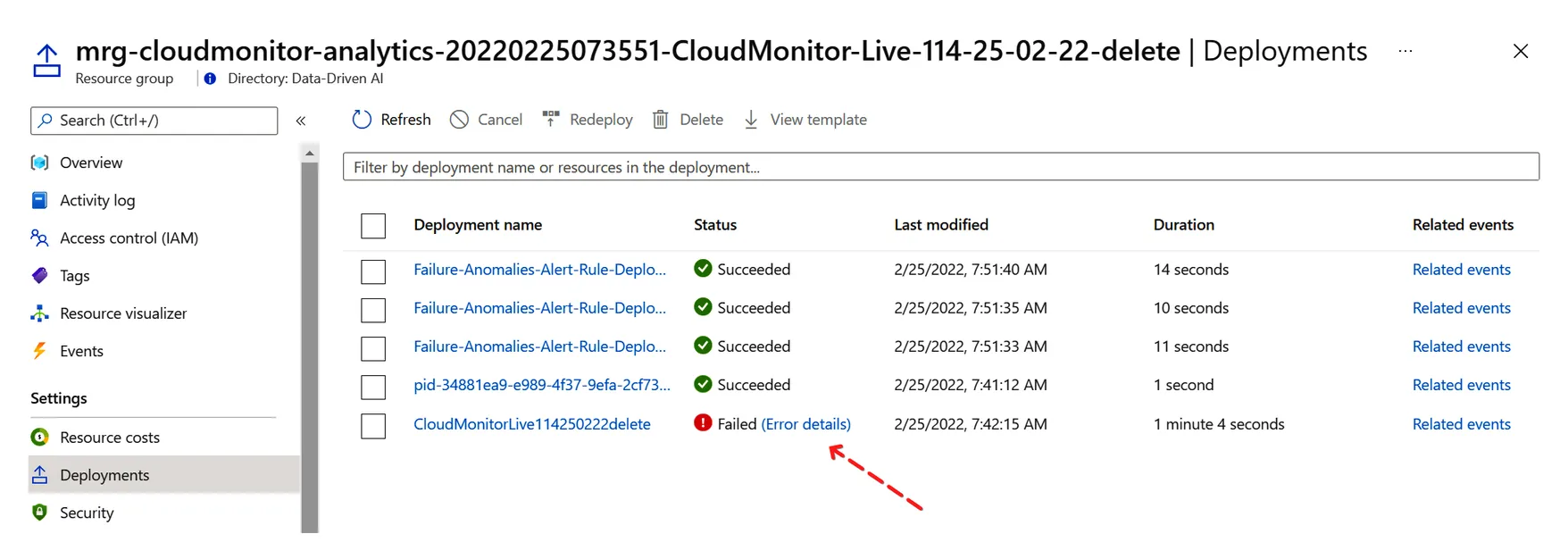Open Related events for failed deployment
The image size is (1568, 559).
(1461, 424)
